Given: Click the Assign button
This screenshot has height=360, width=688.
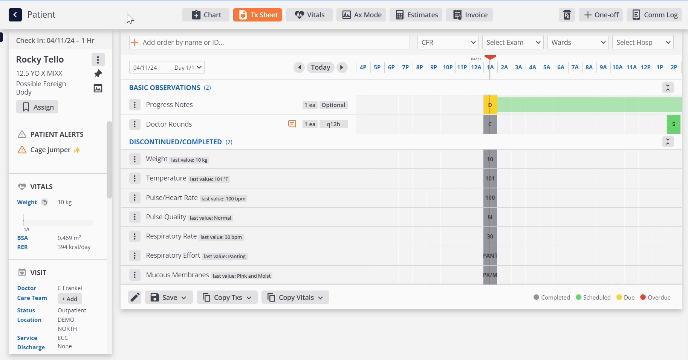Looking at the screenshot, I should click(37, 107).
